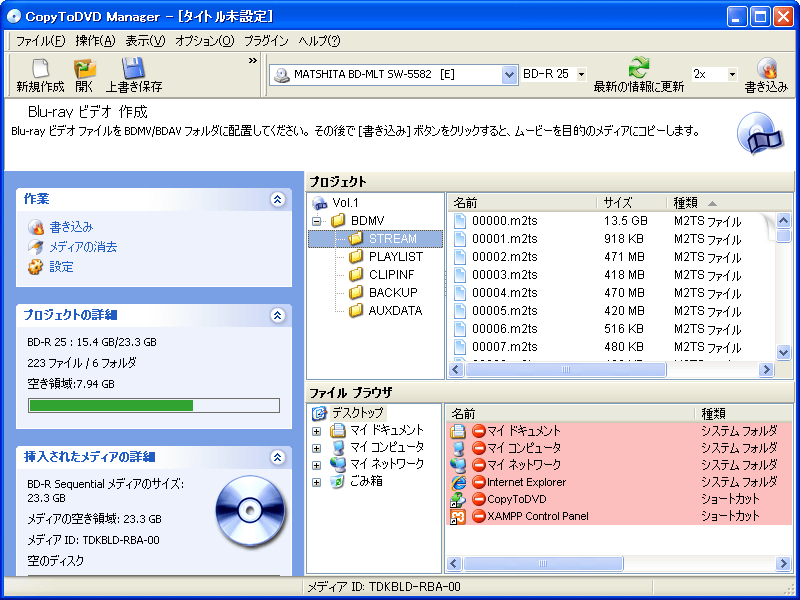Click the Vol.1 disc icon in project tree
Screen dimensions: 800x600
[x=319, y=203]
